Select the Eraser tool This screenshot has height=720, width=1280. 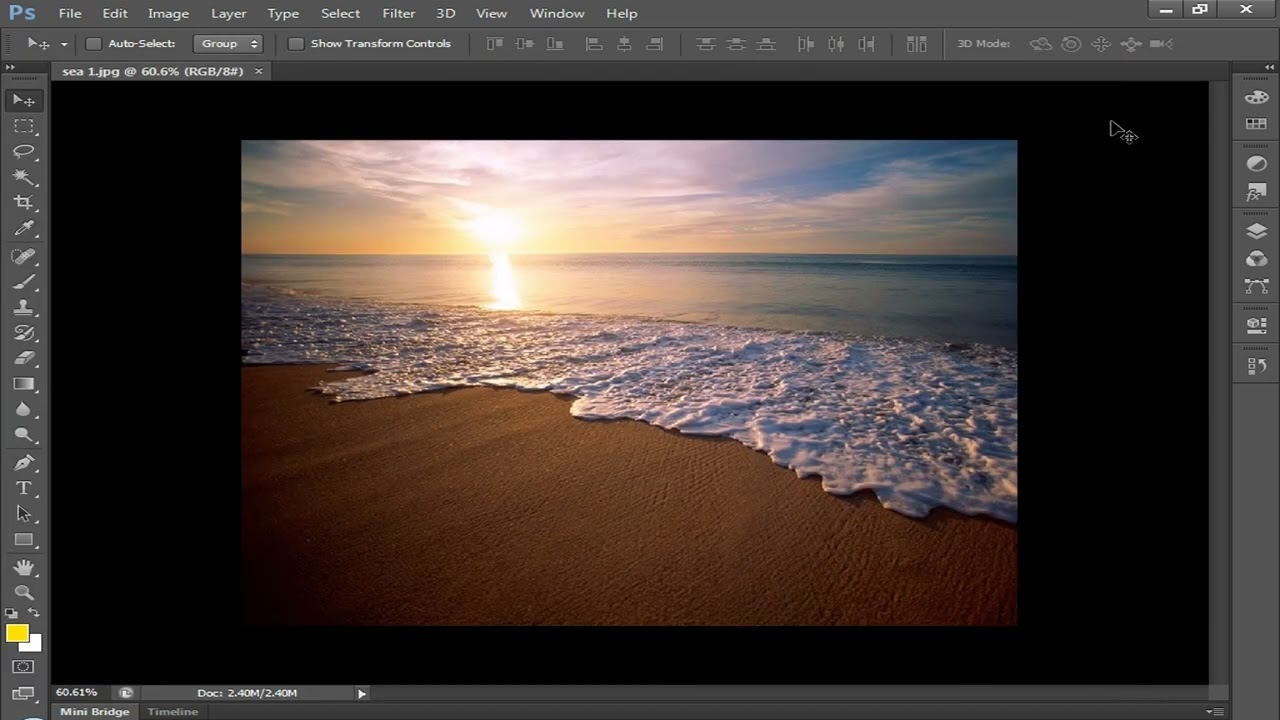click(x=24, y=358)
